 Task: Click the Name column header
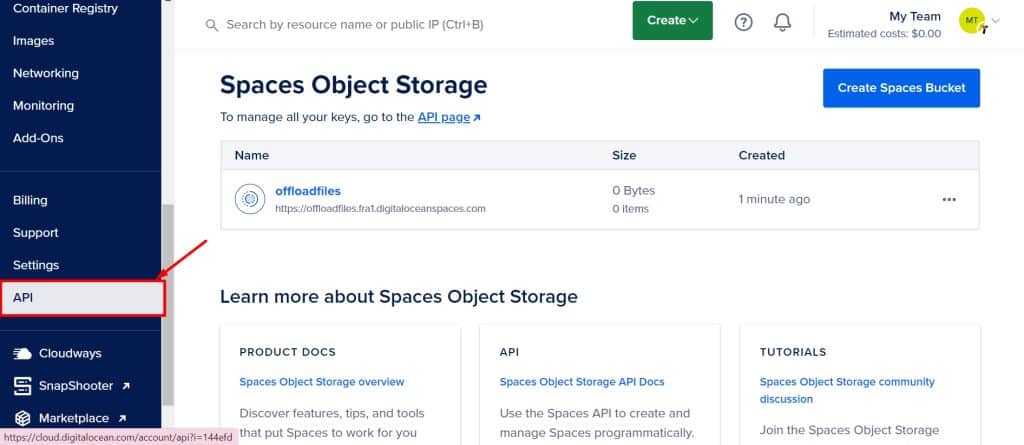[x=252, y=156]
